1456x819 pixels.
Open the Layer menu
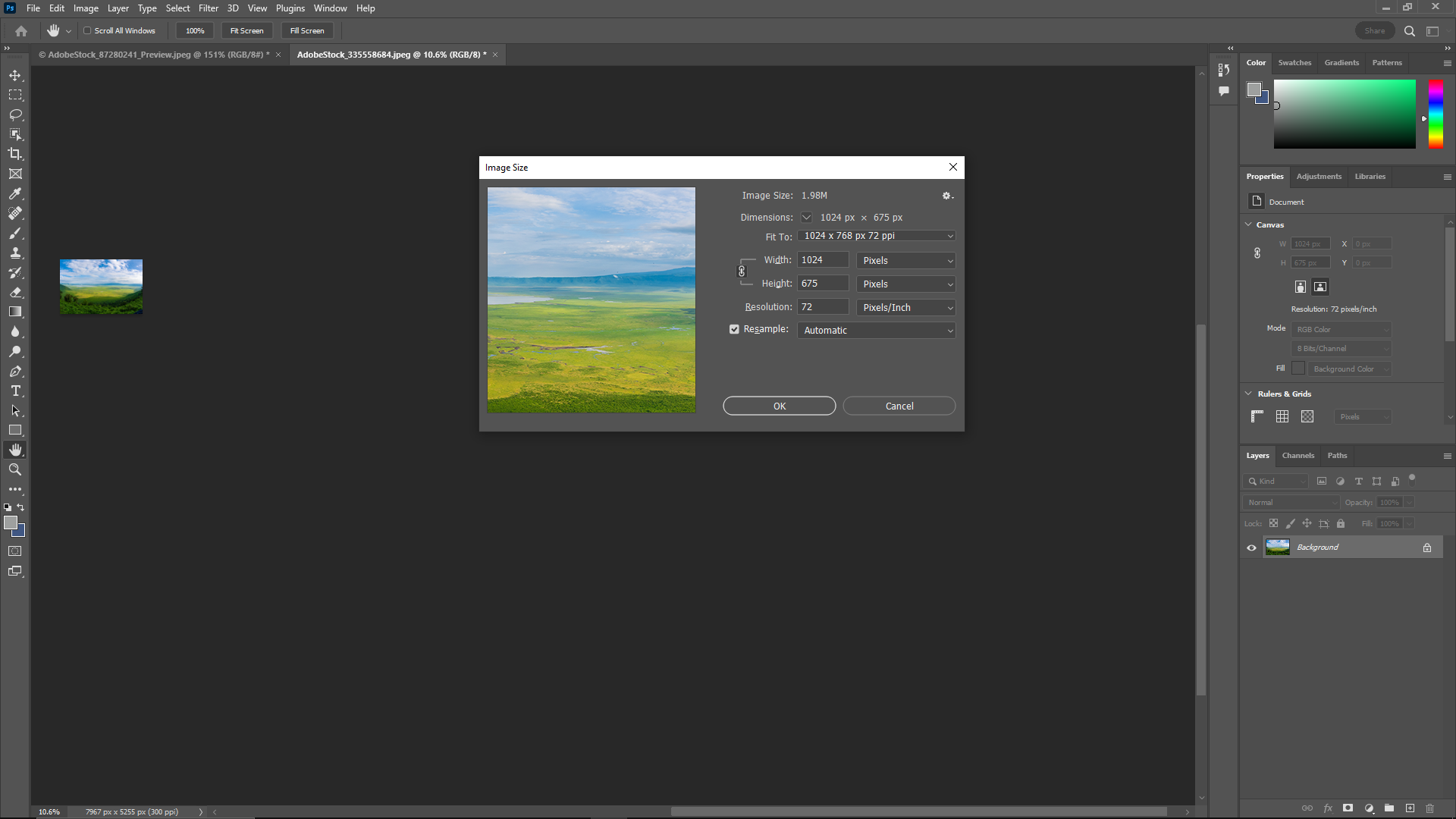point(118,8)
